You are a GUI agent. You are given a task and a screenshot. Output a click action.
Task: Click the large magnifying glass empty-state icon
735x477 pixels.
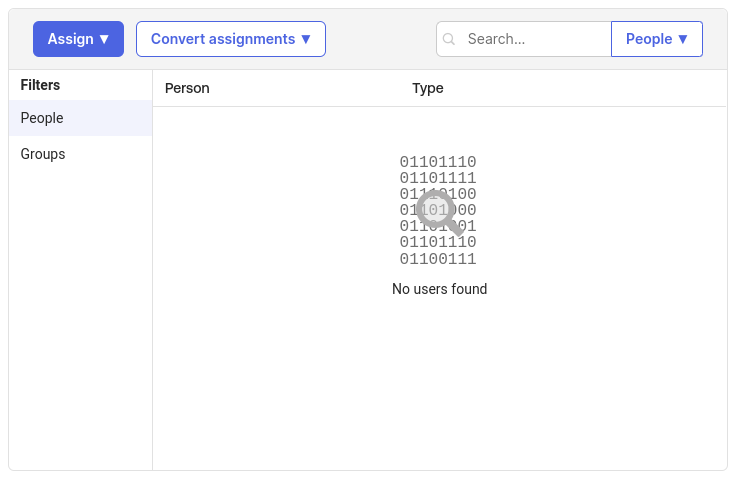point(437,212)
